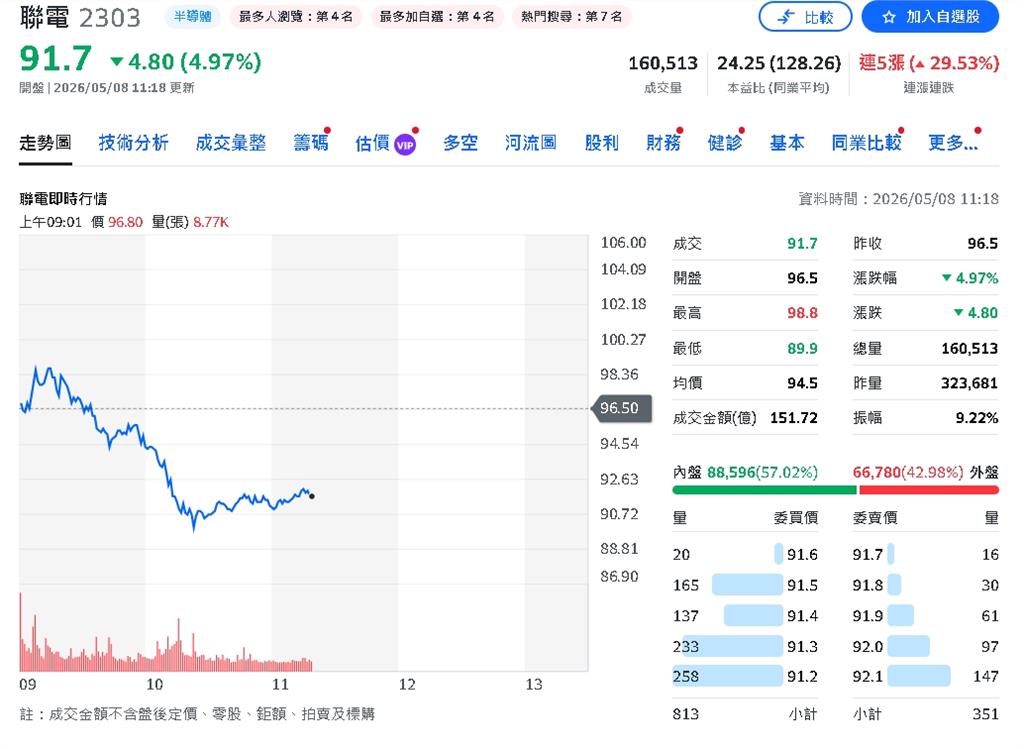The height and width of the screenshot is (749, 1024).
Task: Click the 最多加自選:第4名 tag
Action: (x=437, y=16)
